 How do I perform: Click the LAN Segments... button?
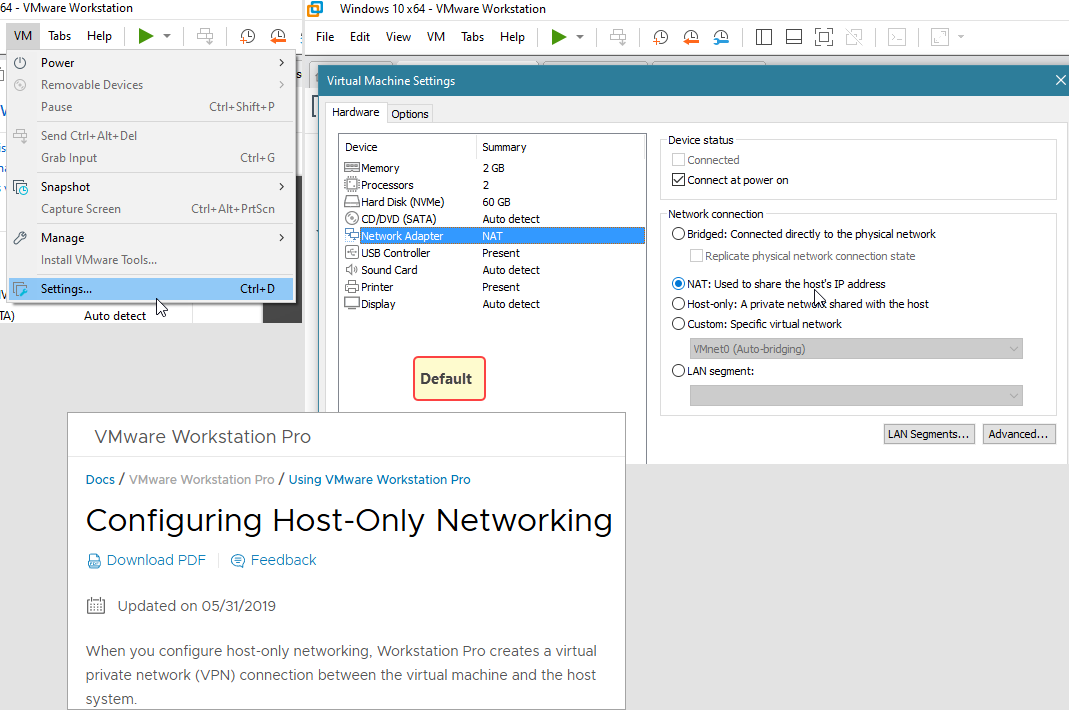coord(929,434)
